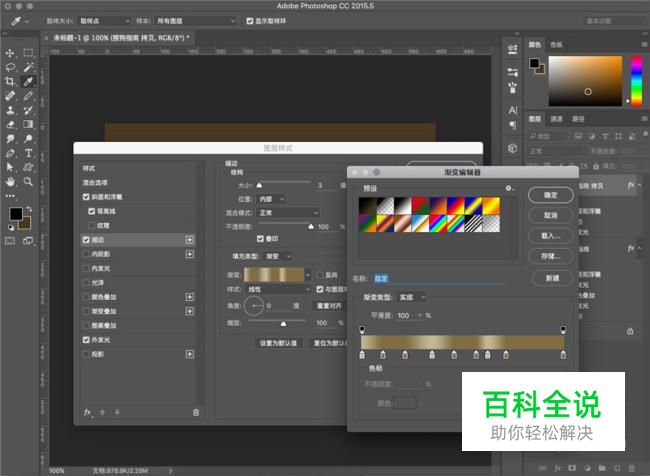Select the Zoom tool
The height and width of the screenshot is (476, 650).
click(x=29, y=182)
